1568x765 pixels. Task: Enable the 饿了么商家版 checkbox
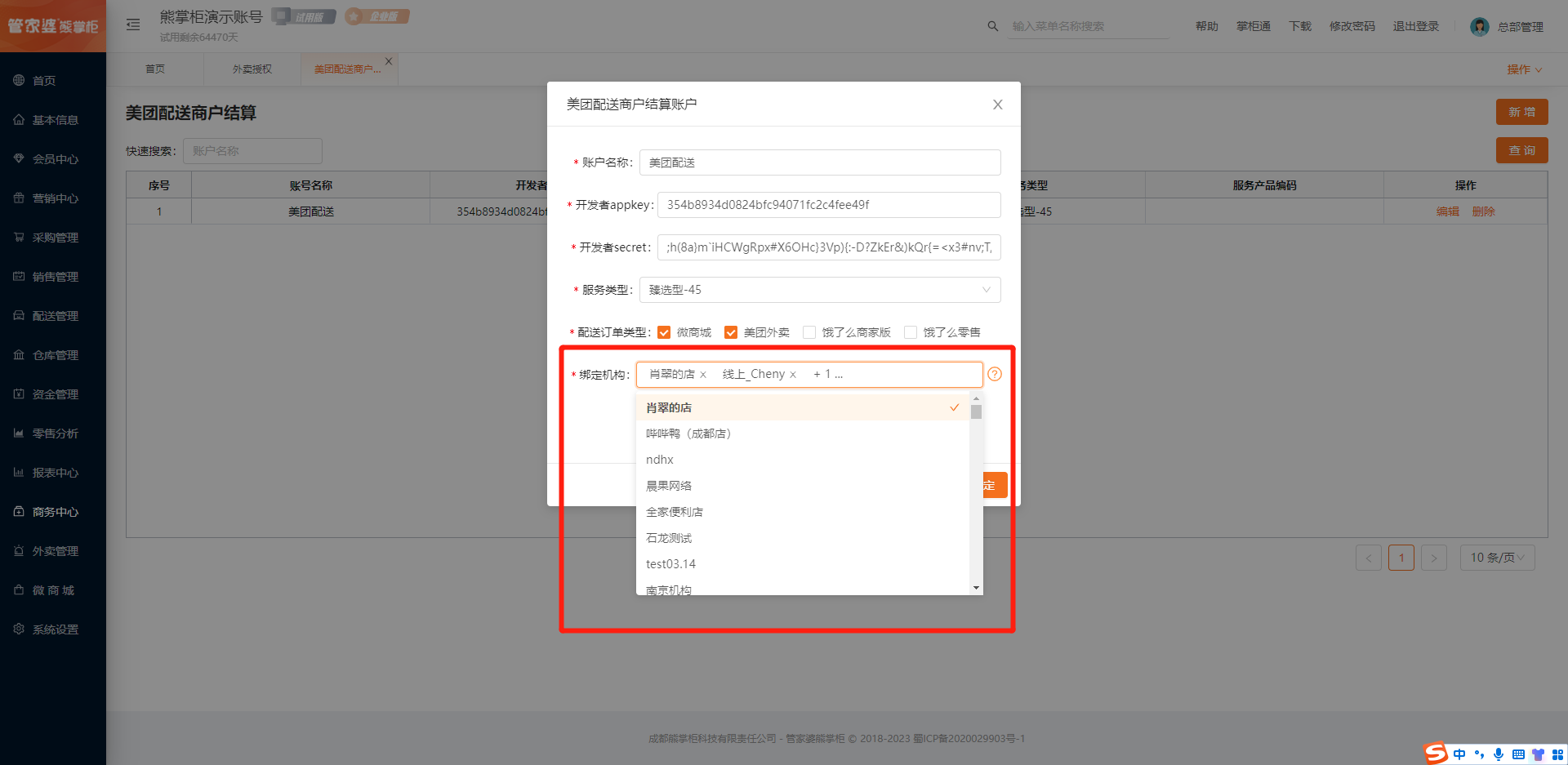[809, 332]
